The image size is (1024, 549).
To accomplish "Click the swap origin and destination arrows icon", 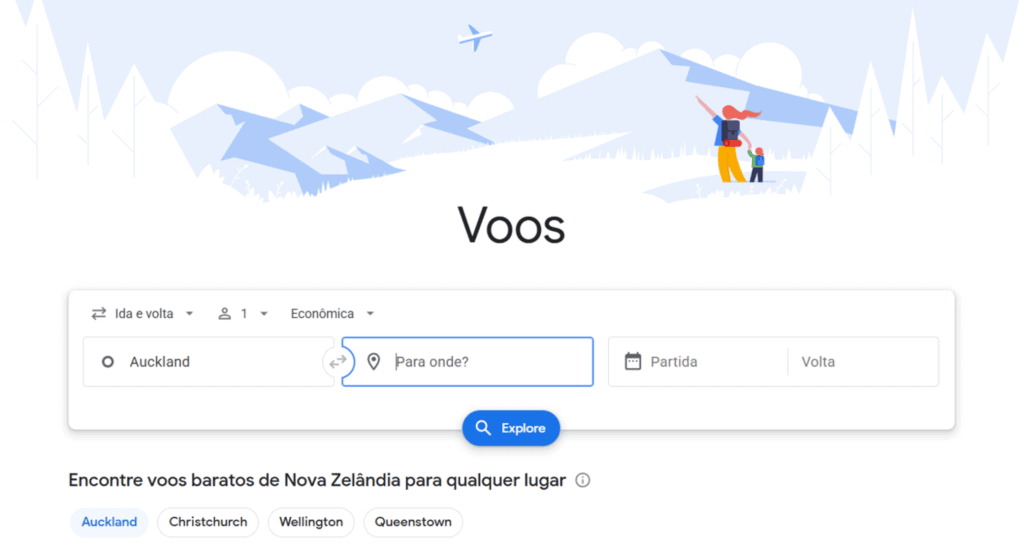I will point(338,362).
